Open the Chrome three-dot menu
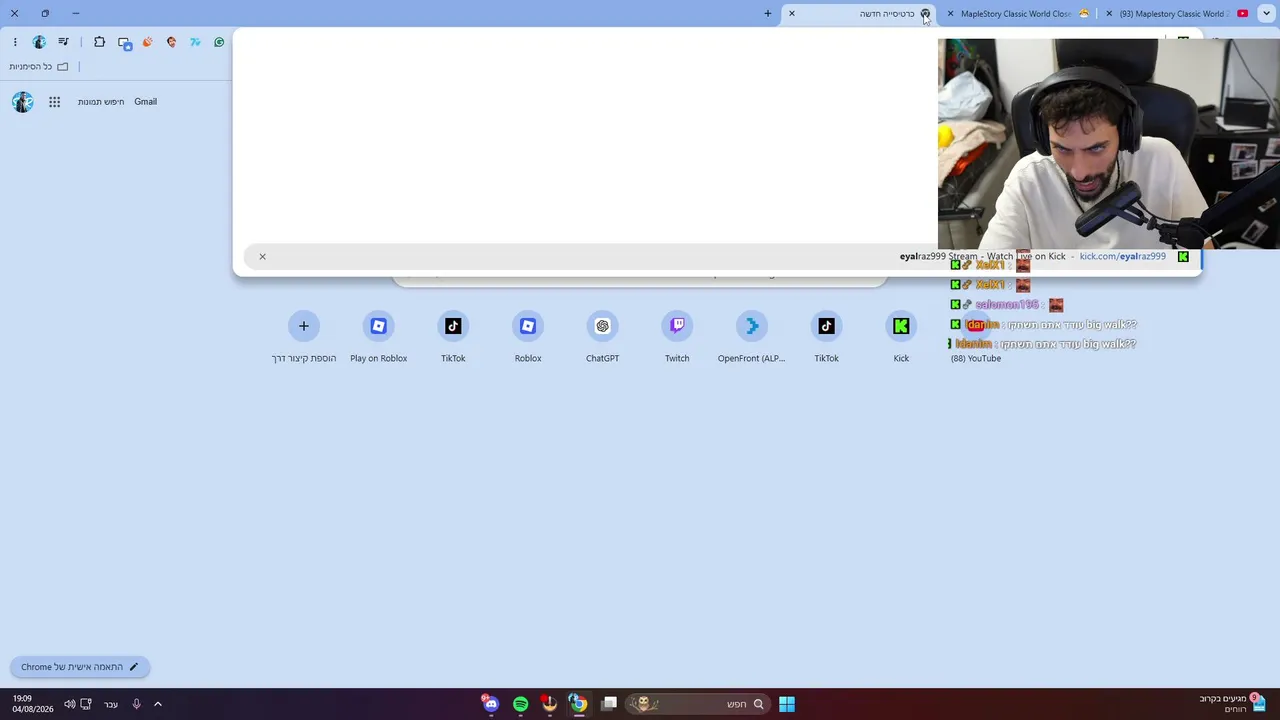This screenshot has height=720, width=1280. [15, 42]
